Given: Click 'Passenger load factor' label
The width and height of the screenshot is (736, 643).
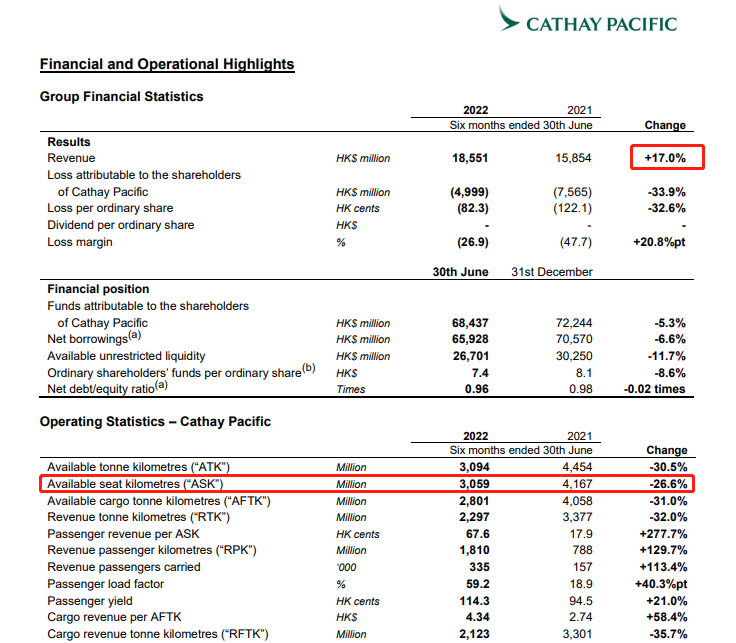Looking at the screenshot, I should (x=106, y=584).
